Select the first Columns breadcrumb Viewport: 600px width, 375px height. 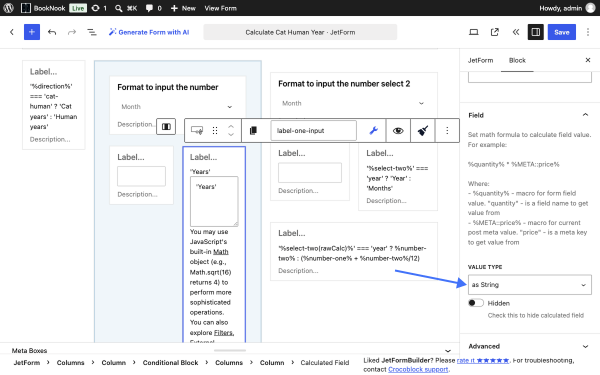[70, 363]
